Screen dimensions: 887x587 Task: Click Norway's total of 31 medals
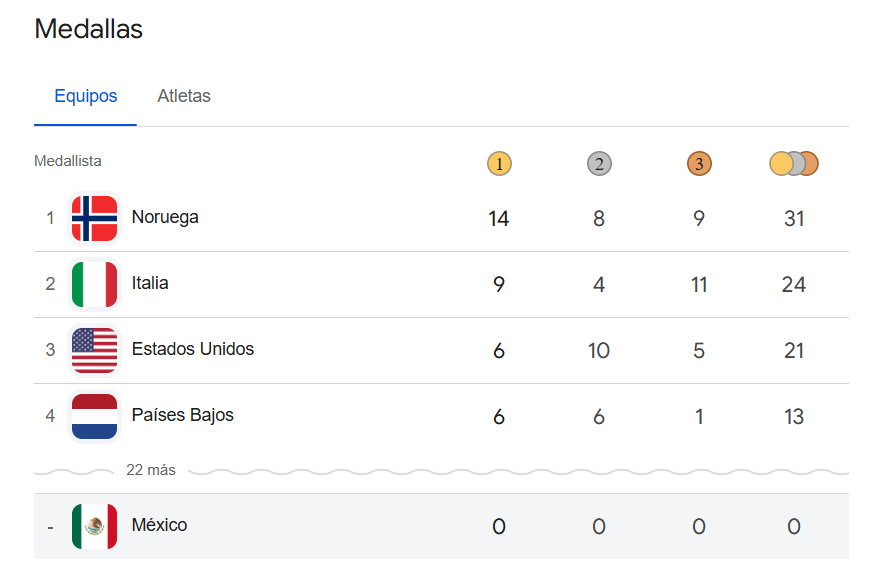[x=794, y=218]
